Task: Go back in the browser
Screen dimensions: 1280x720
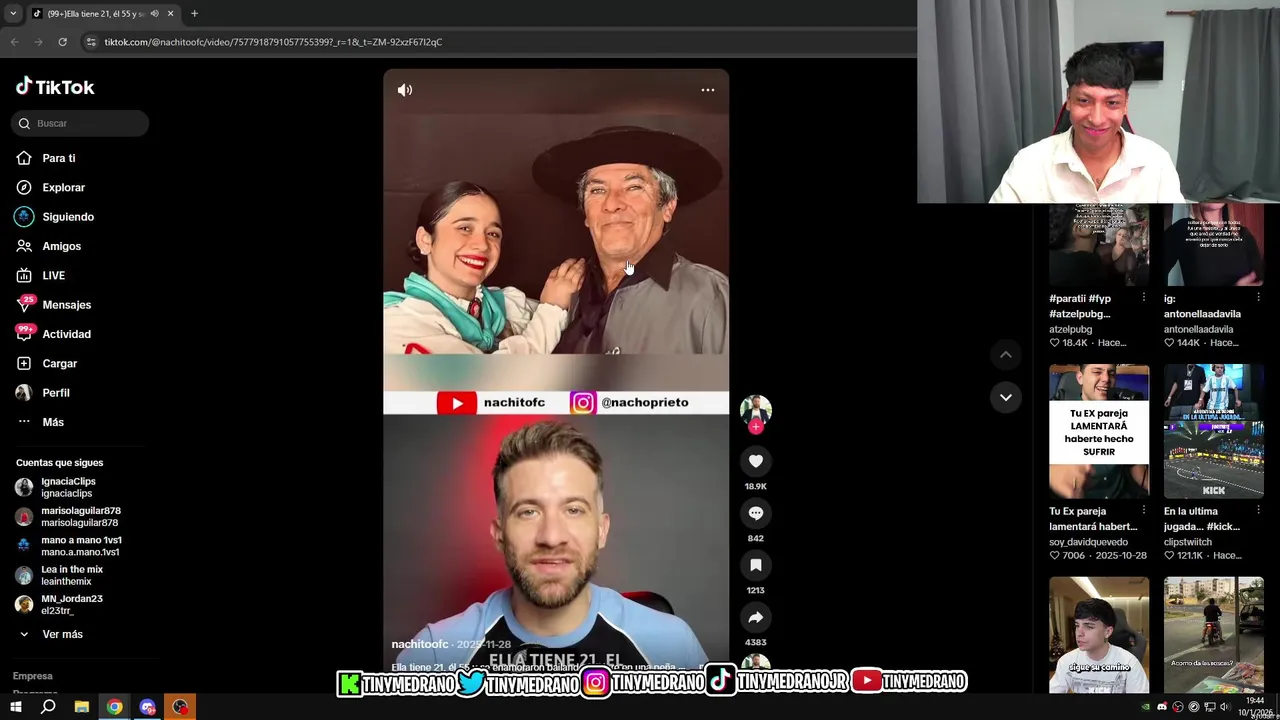Action: click(14, 42)
